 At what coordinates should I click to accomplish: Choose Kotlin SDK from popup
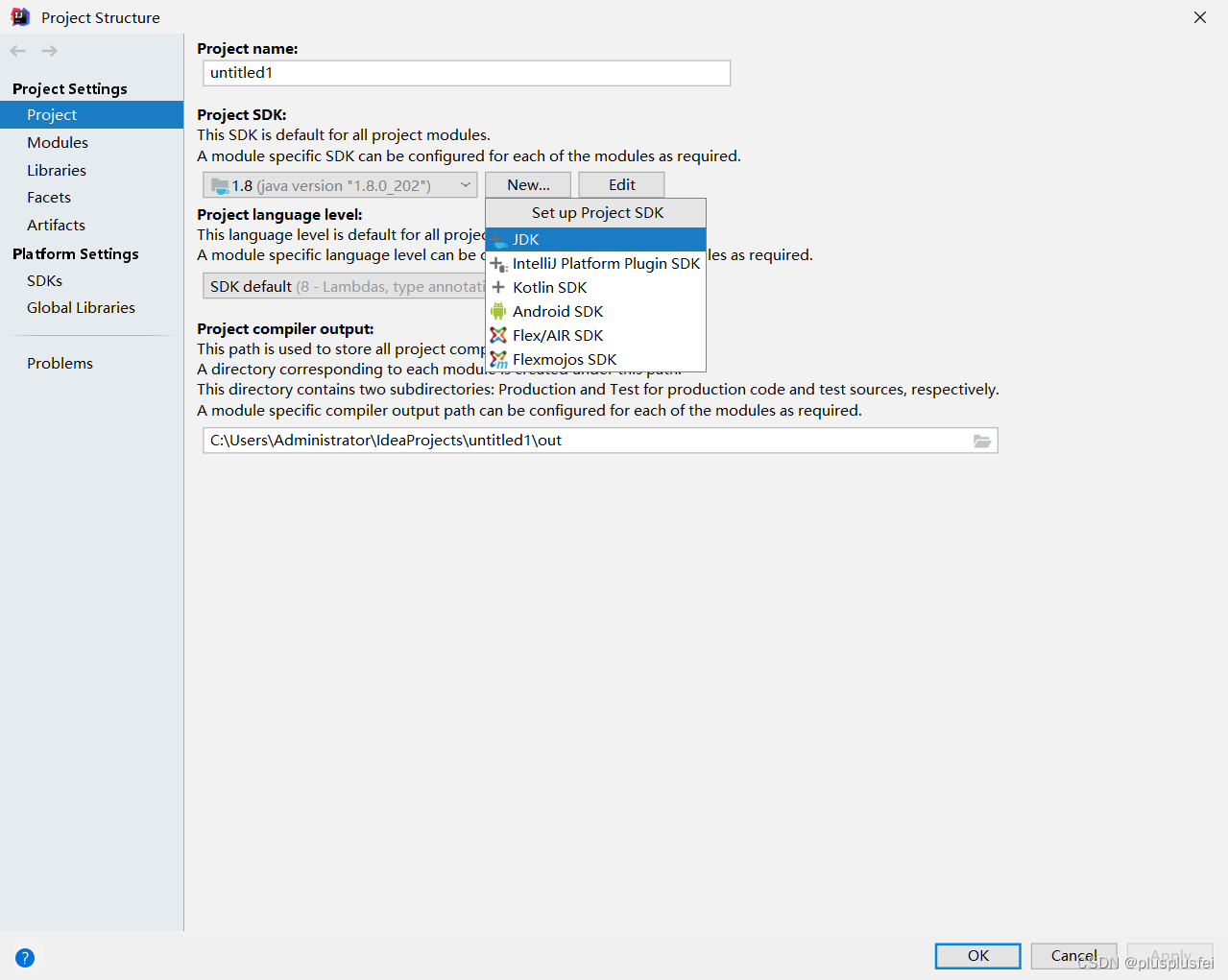tap(596, 287)
